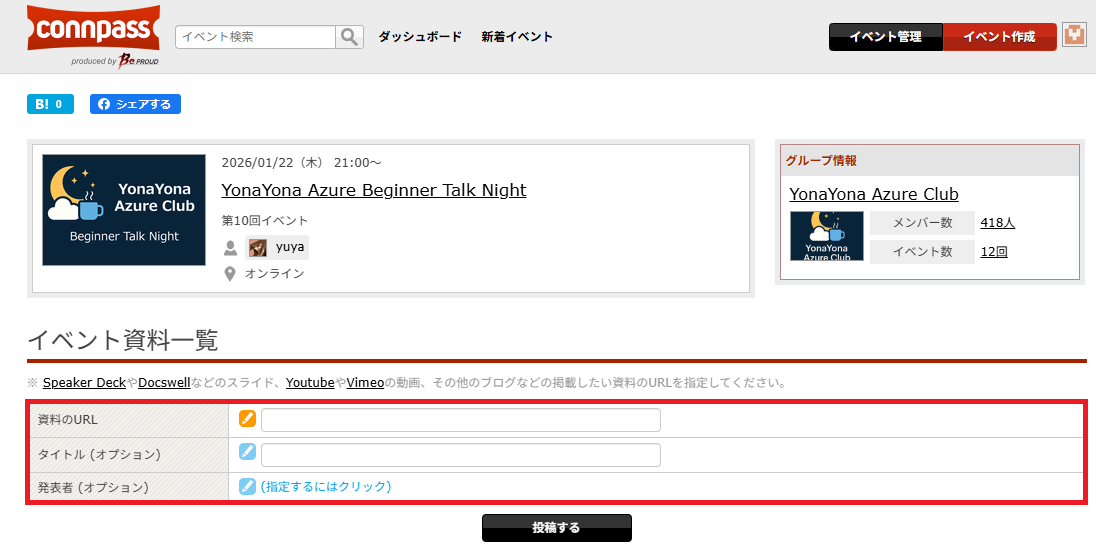Submit with the 投稿する button
Screen dimensions: 1096x559
[556, 528]
